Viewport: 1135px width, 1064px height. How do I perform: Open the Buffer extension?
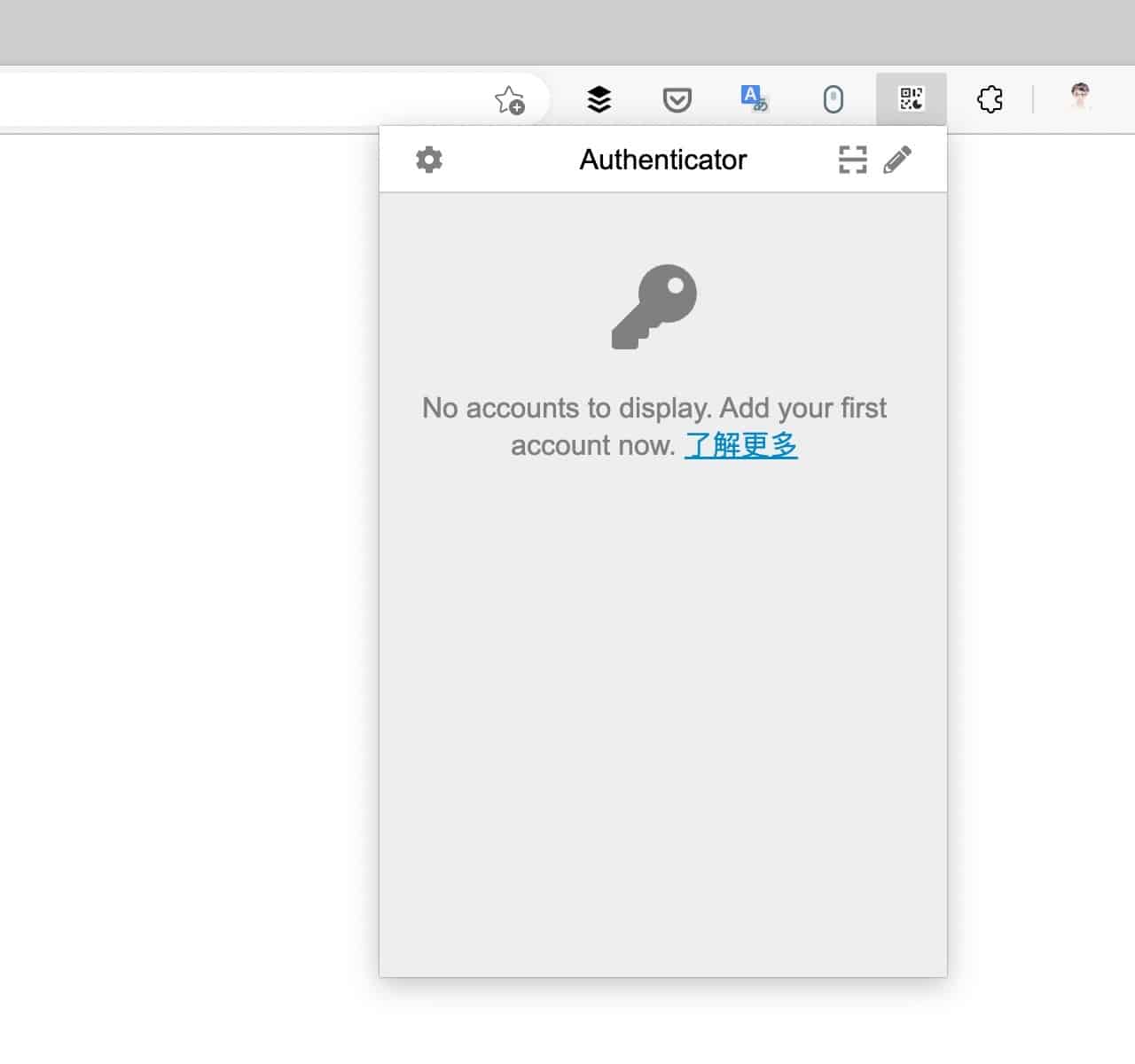point(599,99)
